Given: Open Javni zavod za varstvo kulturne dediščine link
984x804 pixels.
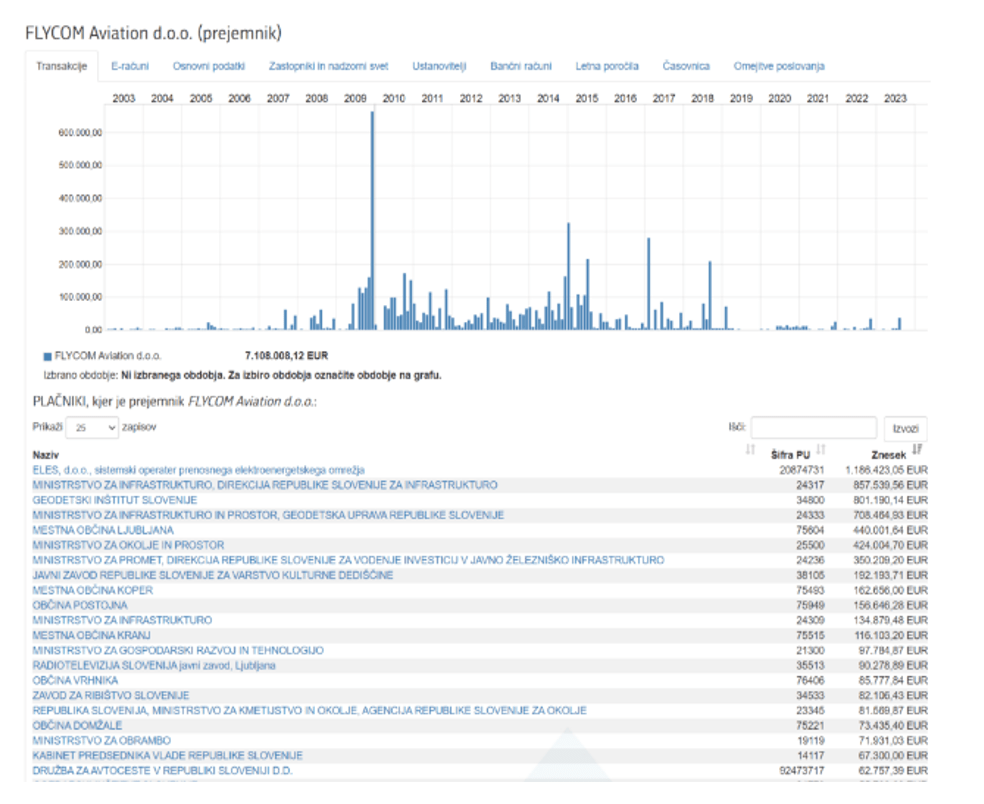Looking at the screenshot, I should tap(213, 576).
